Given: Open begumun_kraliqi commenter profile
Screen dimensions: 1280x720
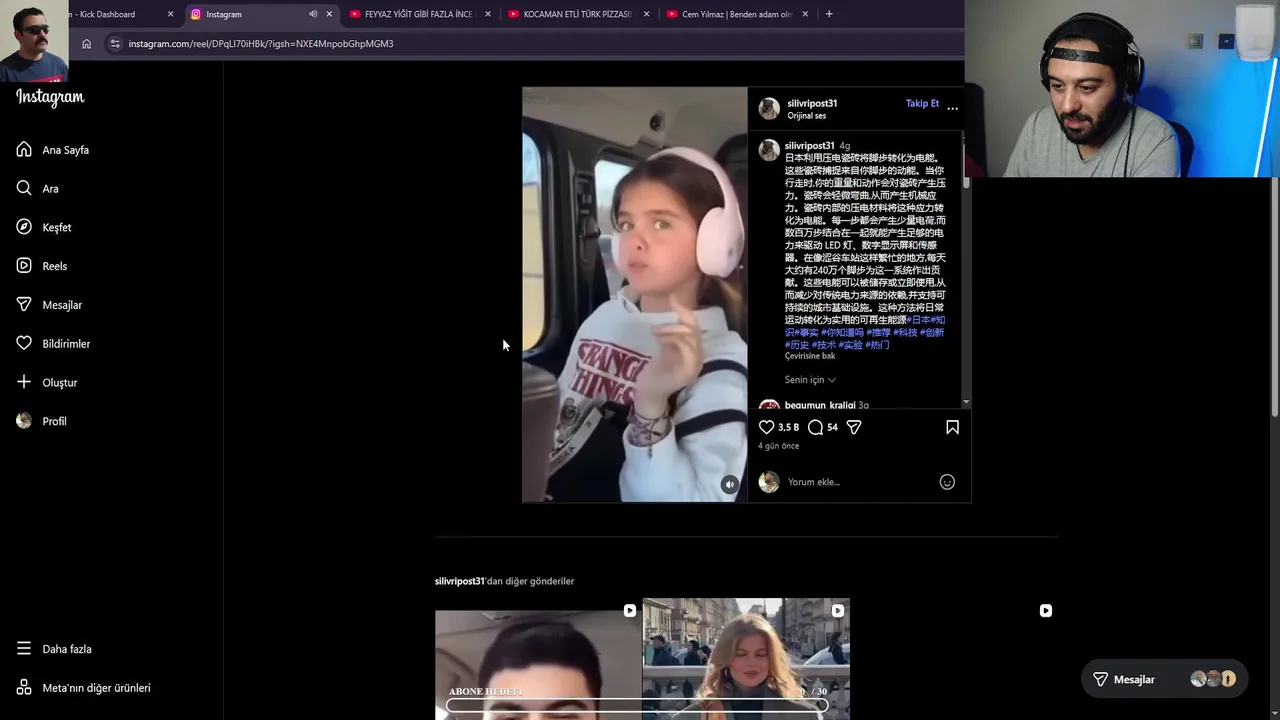Looking at the screenshot, I should [x=820, y=405].
